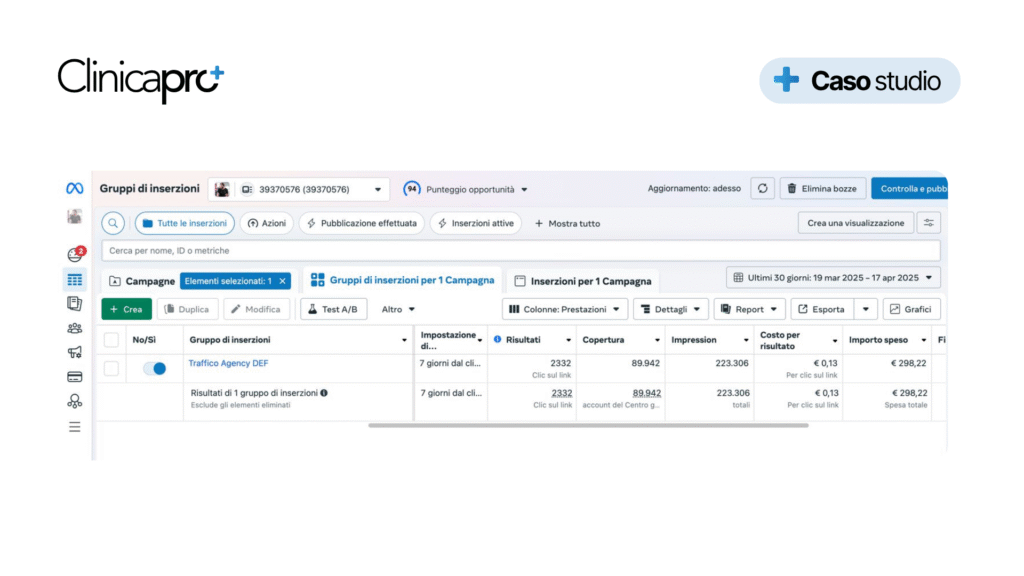The image size is (1024, 576).
Task: Click Mostra tutto filters
Action: click(568, 223)
